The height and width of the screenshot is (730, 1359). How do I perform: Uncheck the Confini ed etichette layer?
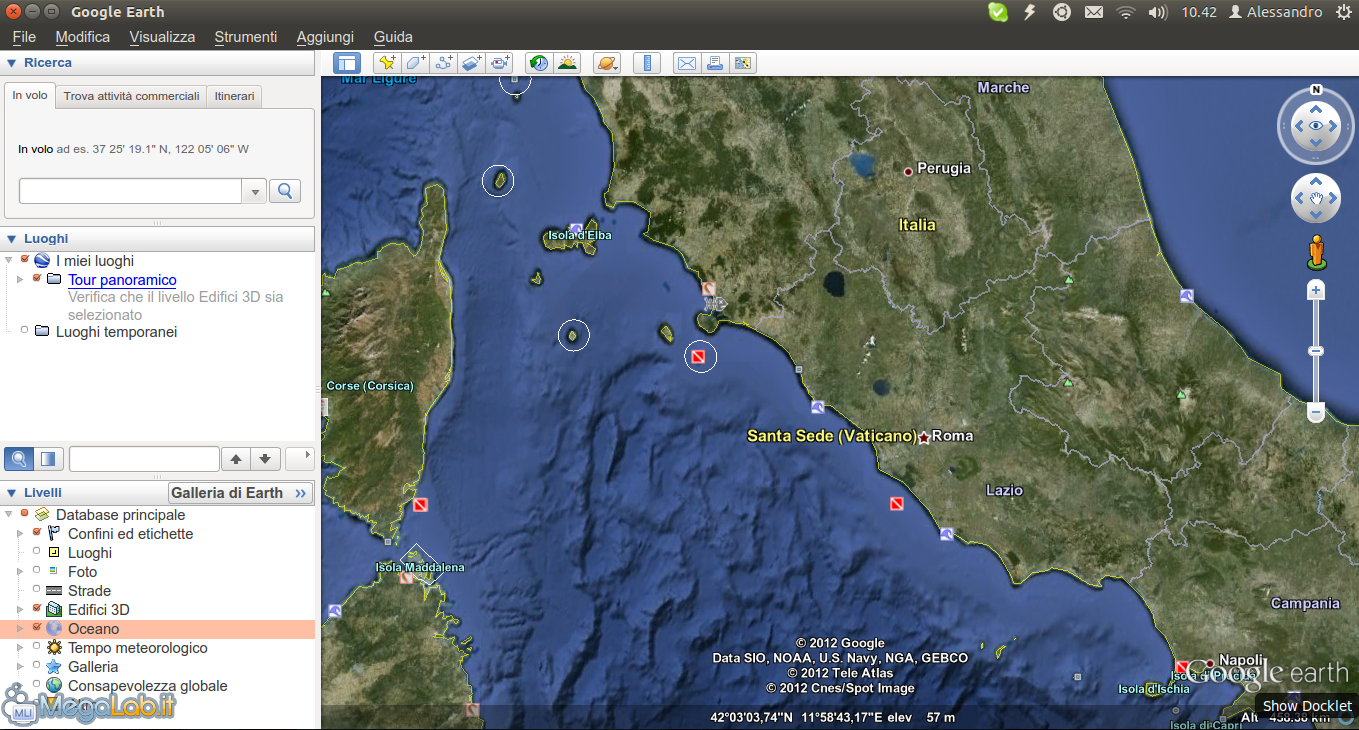pyautogui.click(x=36, y=533)
